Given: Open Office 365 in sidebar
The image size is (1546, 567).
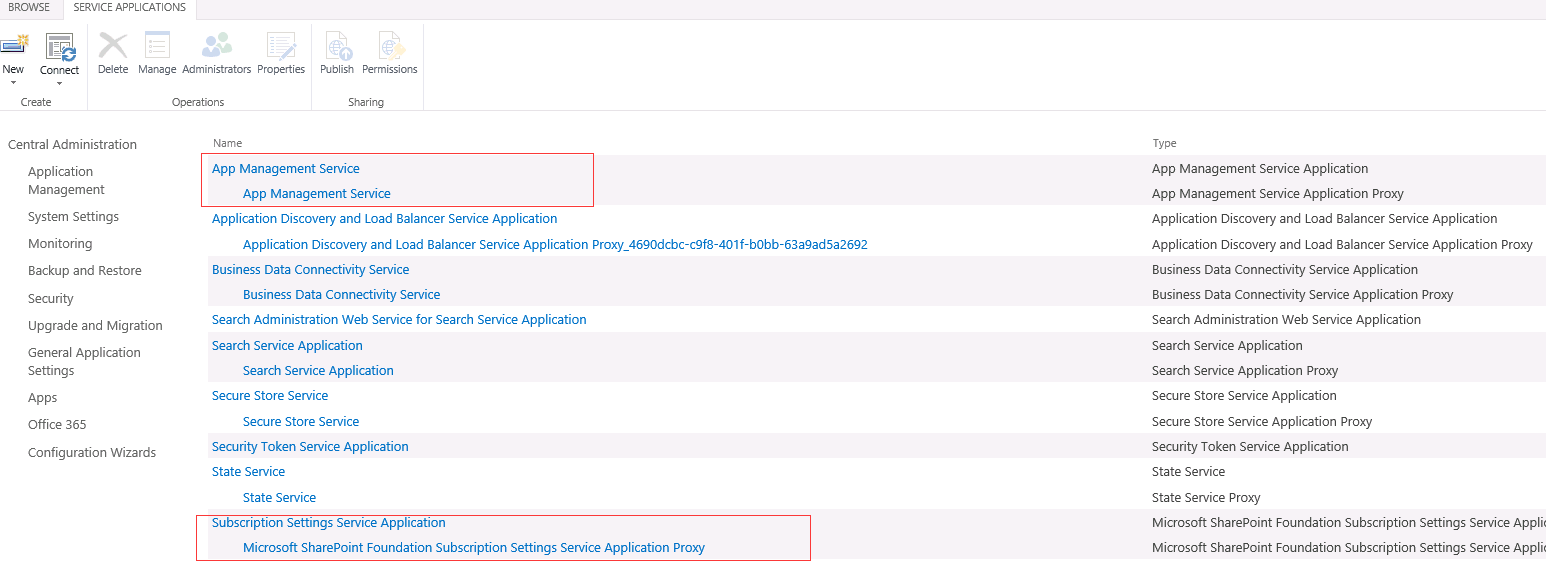Looking at the screenshot, I should pyautogui.click(x=57, y=424).
